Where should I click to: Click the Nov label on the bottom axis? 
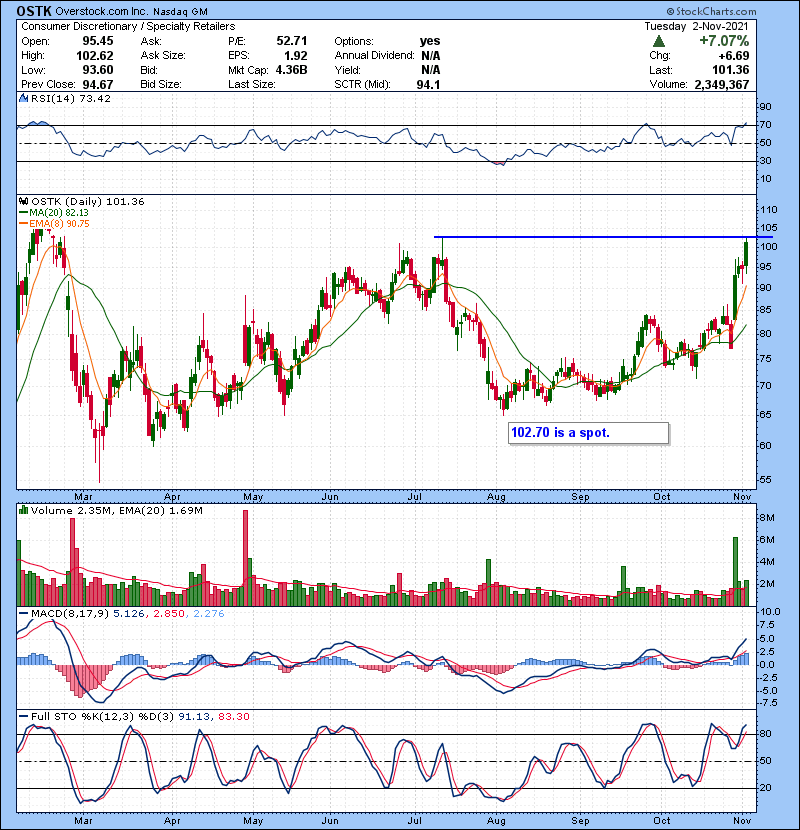[x=742, y=820]
